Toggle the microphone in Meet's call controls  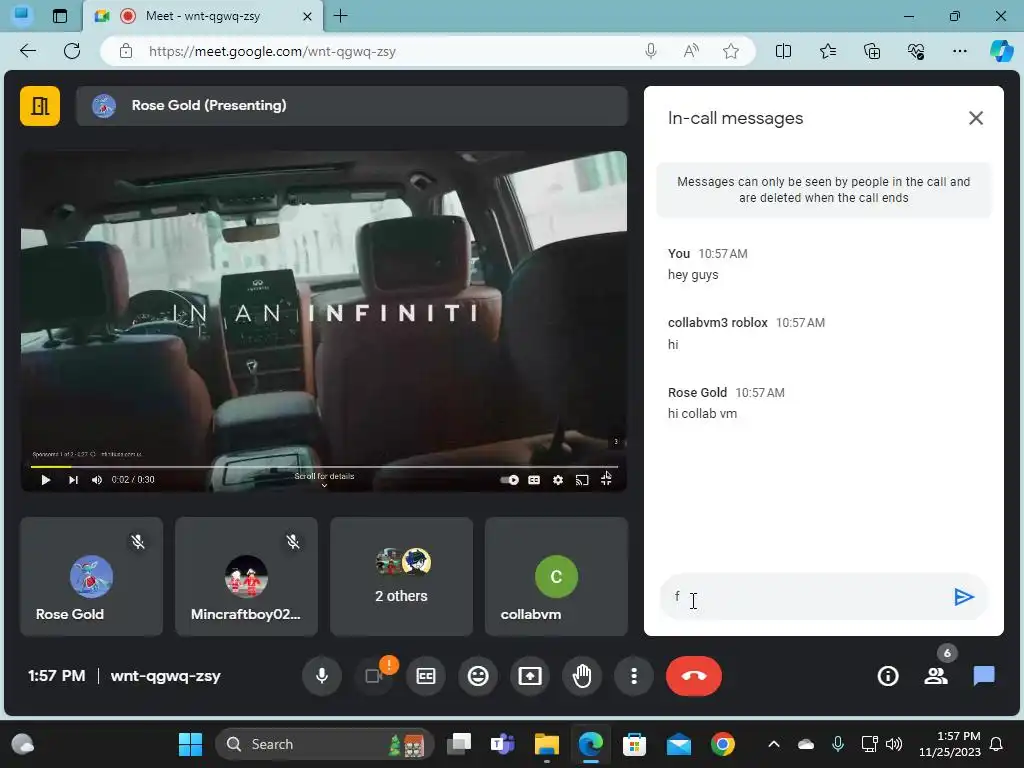pos(321,676)
